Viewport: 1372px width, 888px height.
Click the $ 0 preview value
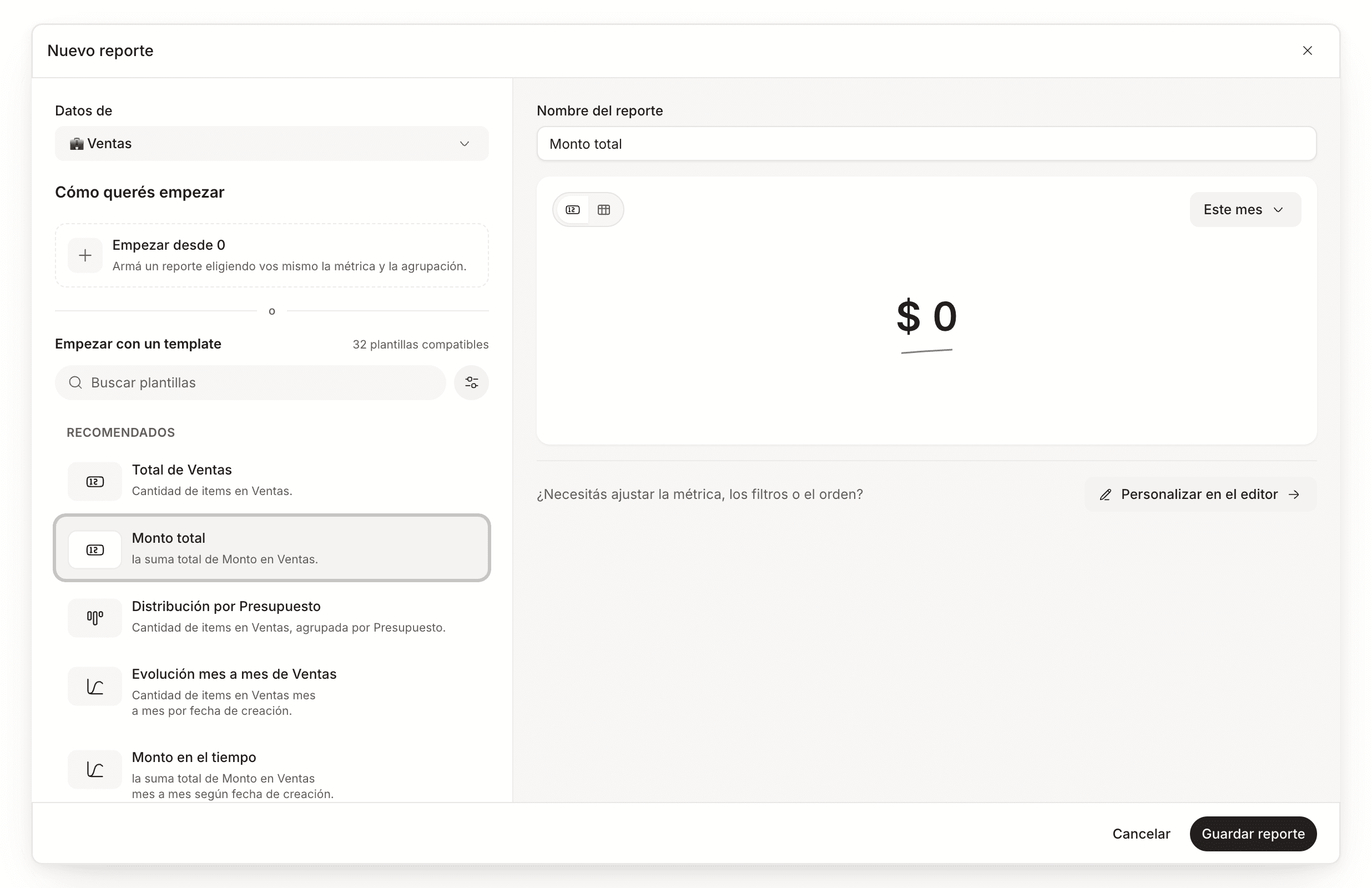click(926, 316)
